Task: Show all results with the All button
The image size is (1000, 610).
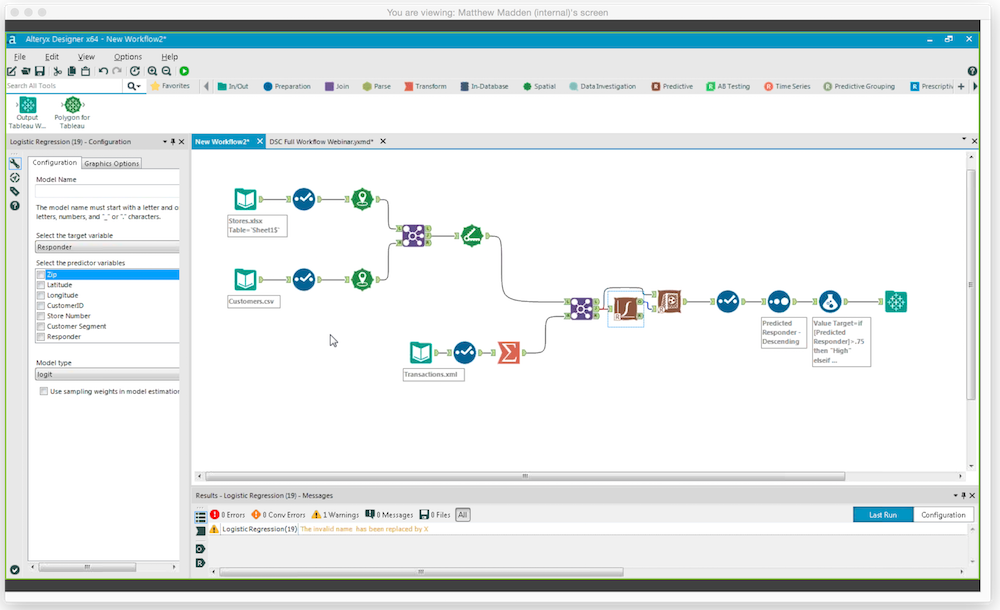Action: (x=462, y=515)
